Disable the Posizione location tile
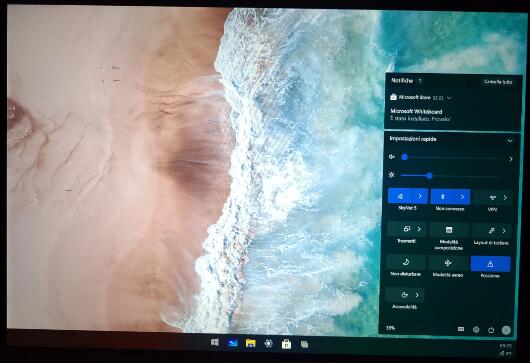Viewport: 530px width, 363px height. [490, 264]
